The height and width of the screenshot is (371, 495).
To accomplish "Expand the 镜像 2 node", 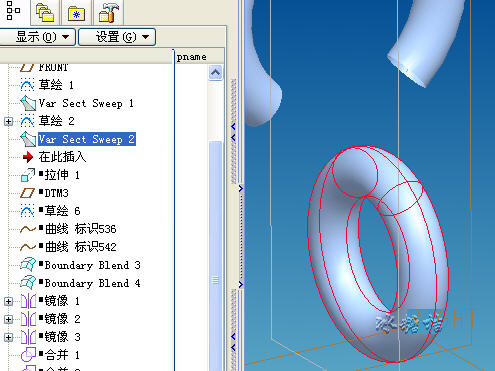I will [9, 319].
